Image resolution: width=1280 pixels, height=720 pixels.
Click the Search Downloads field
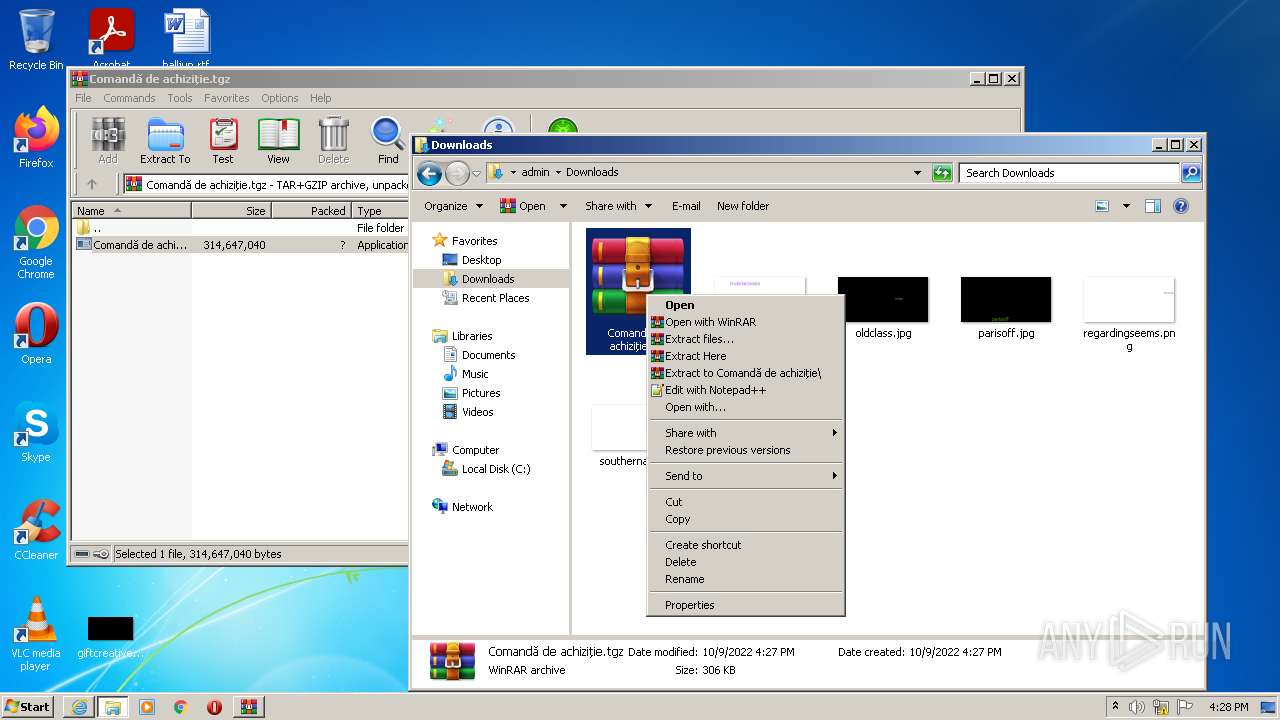pyautogui.click(x=1068, y=173)
